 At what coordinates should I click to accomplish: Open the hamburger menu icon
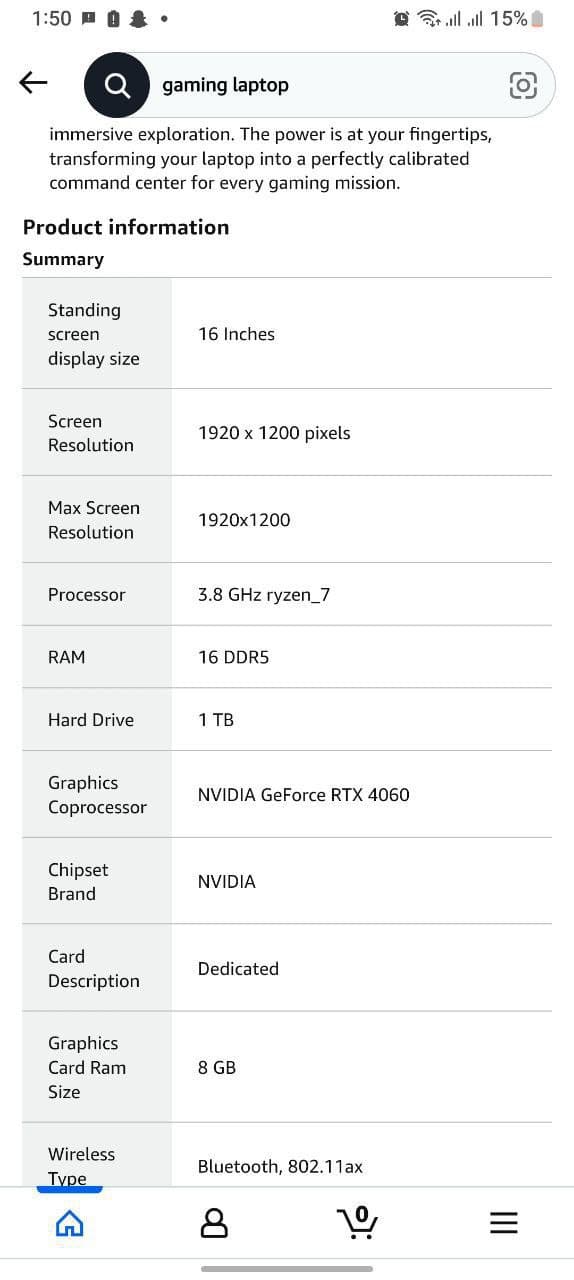click(x=504, y=1223)
